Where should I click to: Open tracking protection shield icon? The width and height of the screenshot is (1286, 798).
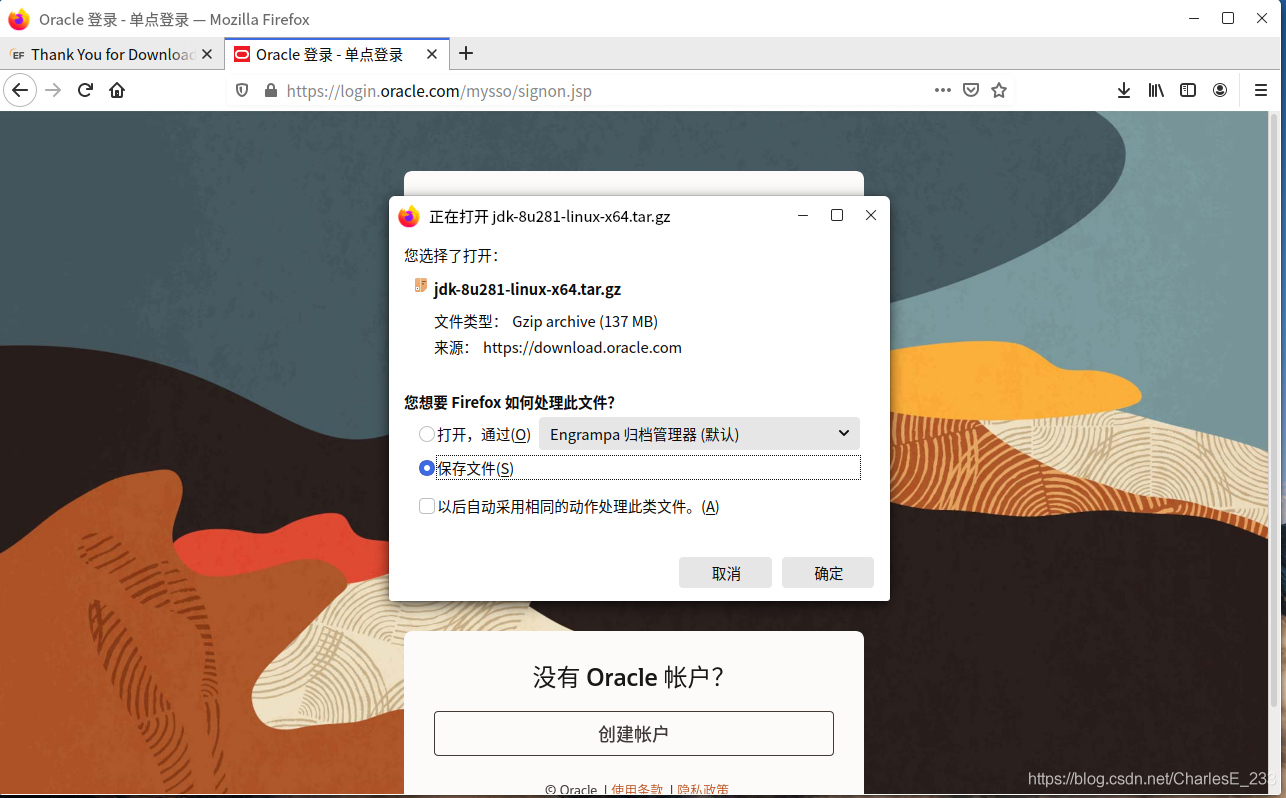point(242,90)
